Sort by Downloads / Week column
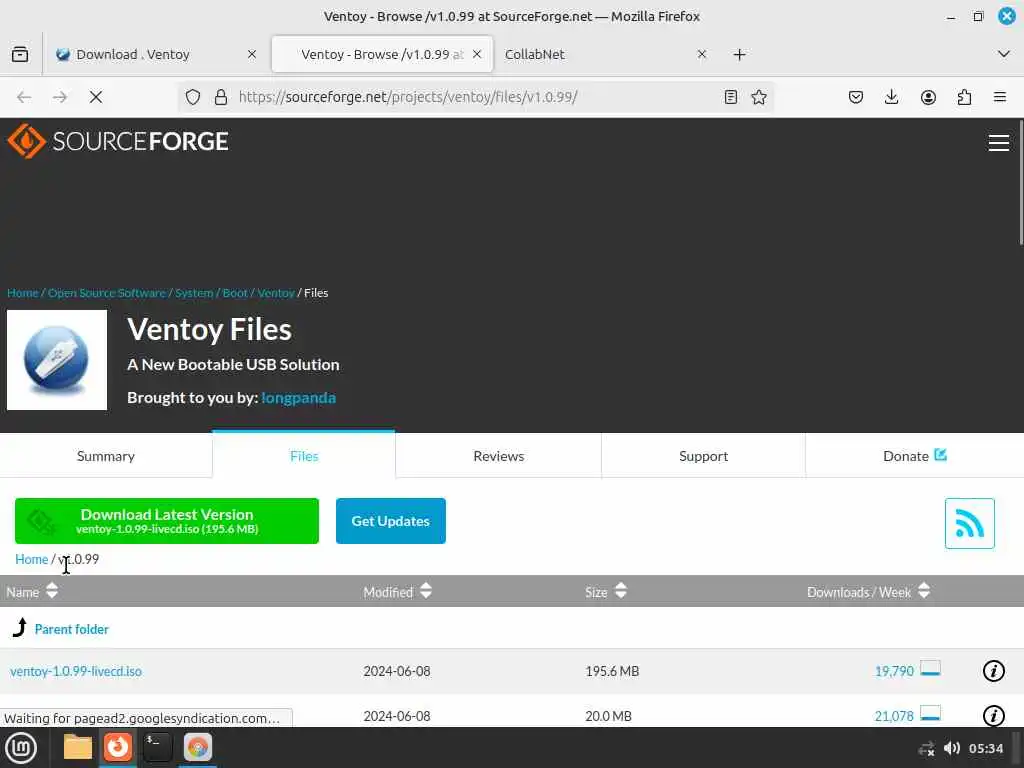 [868, 592]
